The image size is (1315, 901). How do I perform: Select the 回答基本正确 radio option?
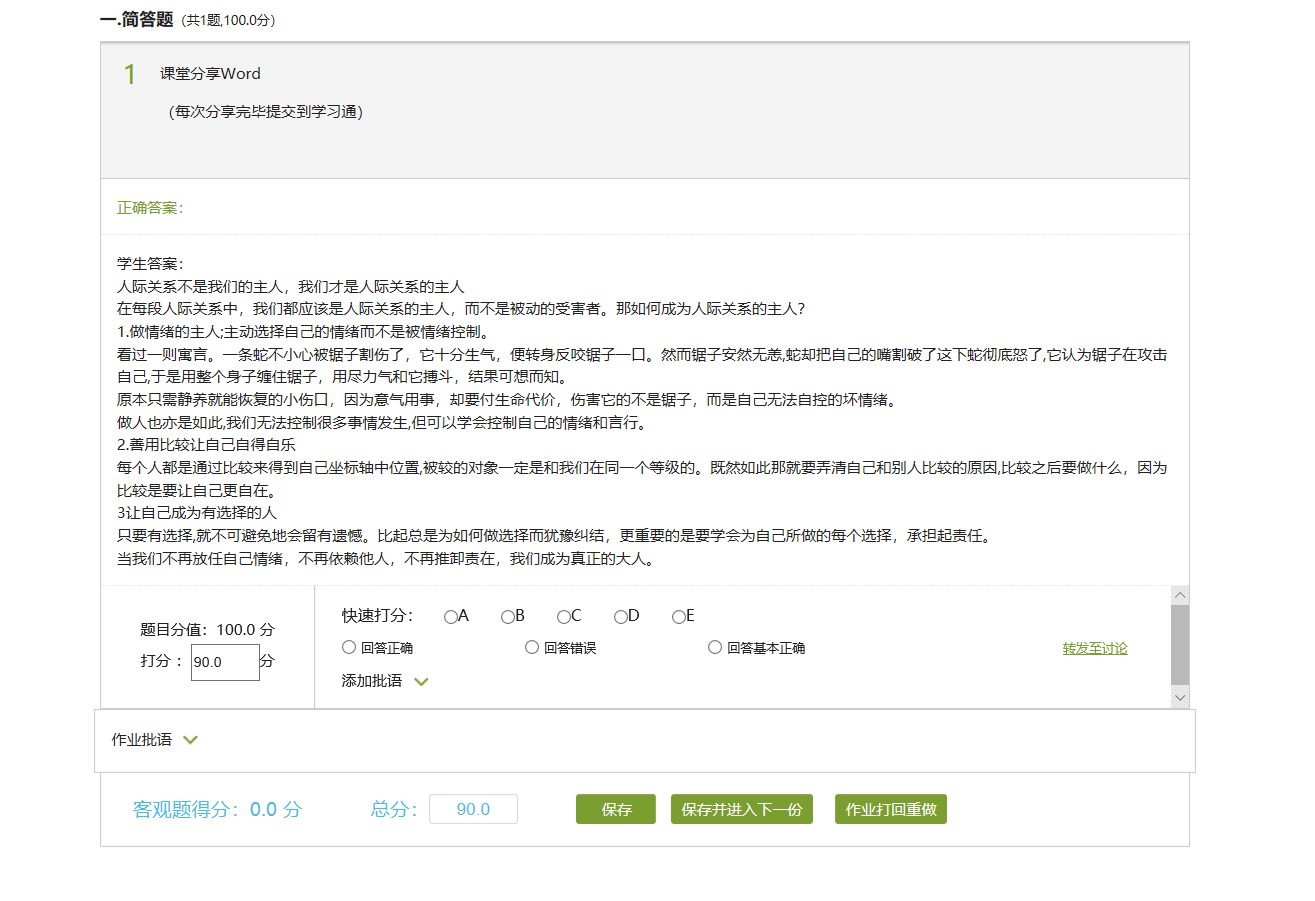[715, 648]
